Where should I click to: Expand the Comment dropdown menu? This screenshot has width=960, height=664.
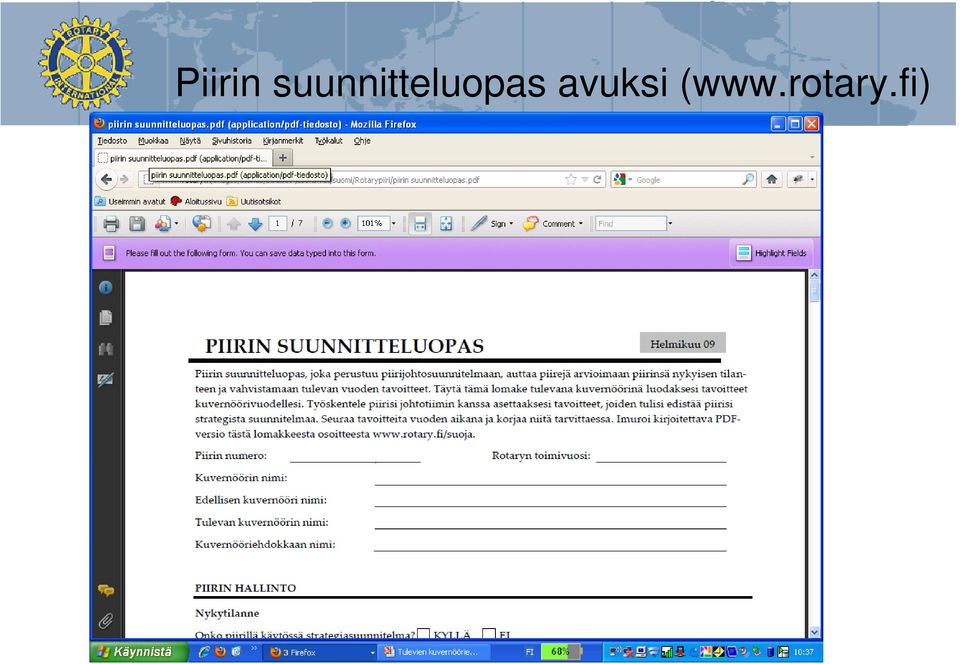[581, 224]
